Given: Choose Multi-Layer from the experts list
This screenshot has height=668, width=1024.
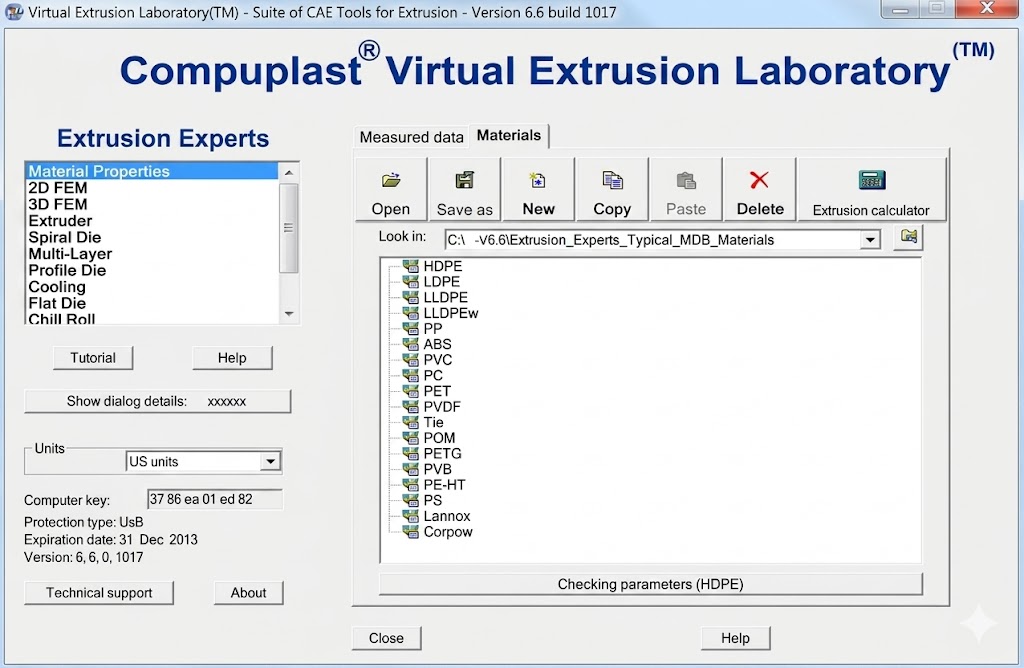Looking at the screenshot, I should [x=152, y=253].
